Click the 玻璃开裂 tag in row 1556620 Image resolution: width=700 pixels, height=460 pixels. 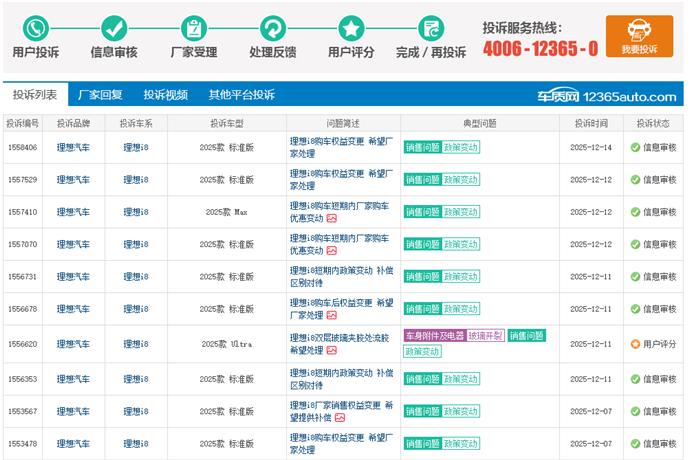point(486,336)
